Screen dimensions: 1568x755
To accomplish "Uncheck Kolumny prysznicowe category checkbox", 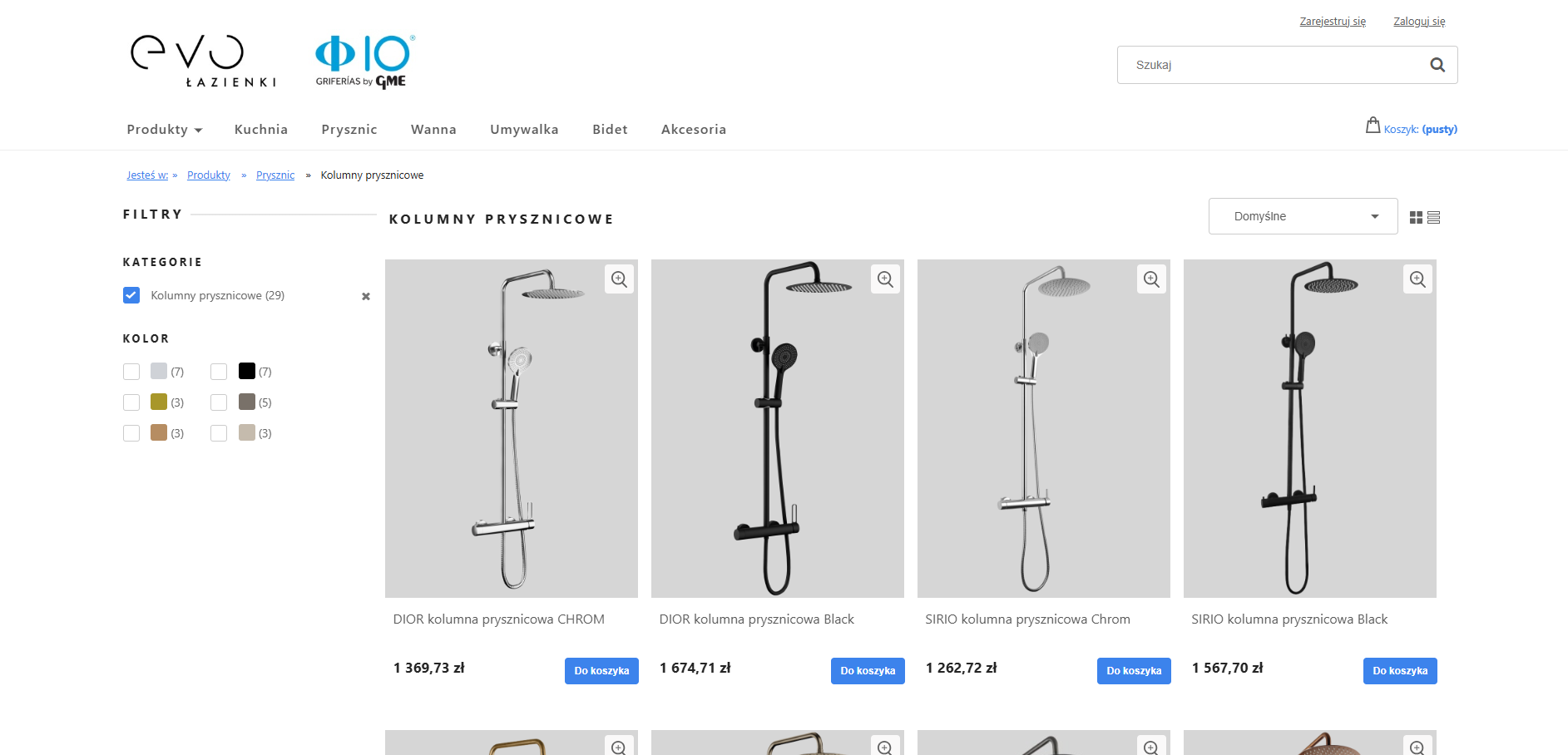I will tap(131, 295).
